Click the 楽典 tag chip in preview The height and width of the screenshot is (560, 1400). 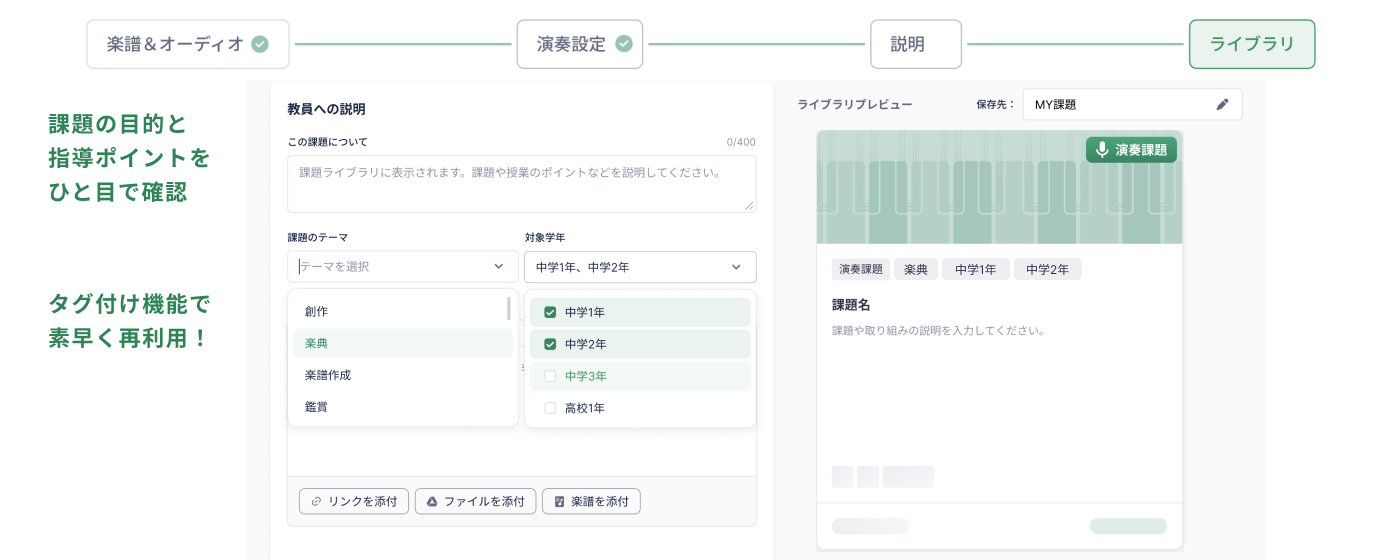[916, 270]
